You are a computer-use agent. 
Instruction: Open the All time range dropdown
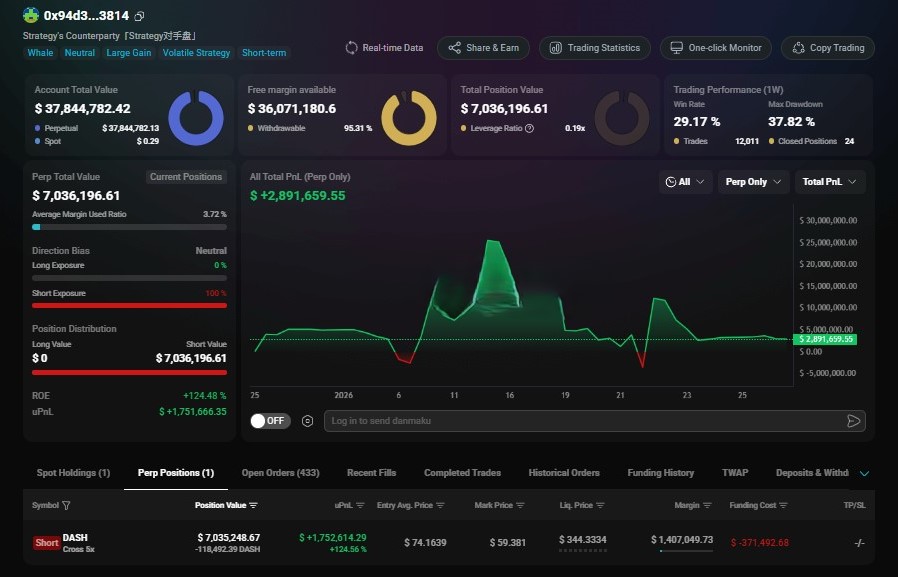686,182
